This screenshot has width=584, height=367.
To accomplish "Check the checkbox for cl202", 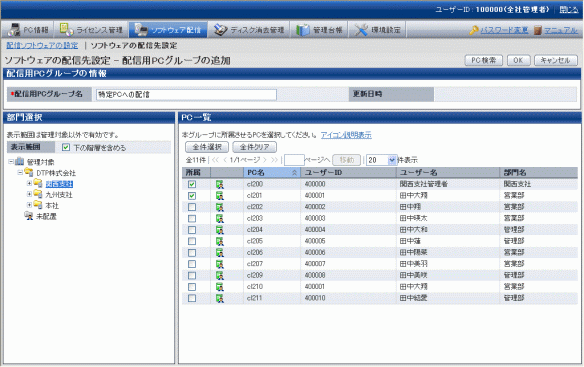I will [192, 207].
